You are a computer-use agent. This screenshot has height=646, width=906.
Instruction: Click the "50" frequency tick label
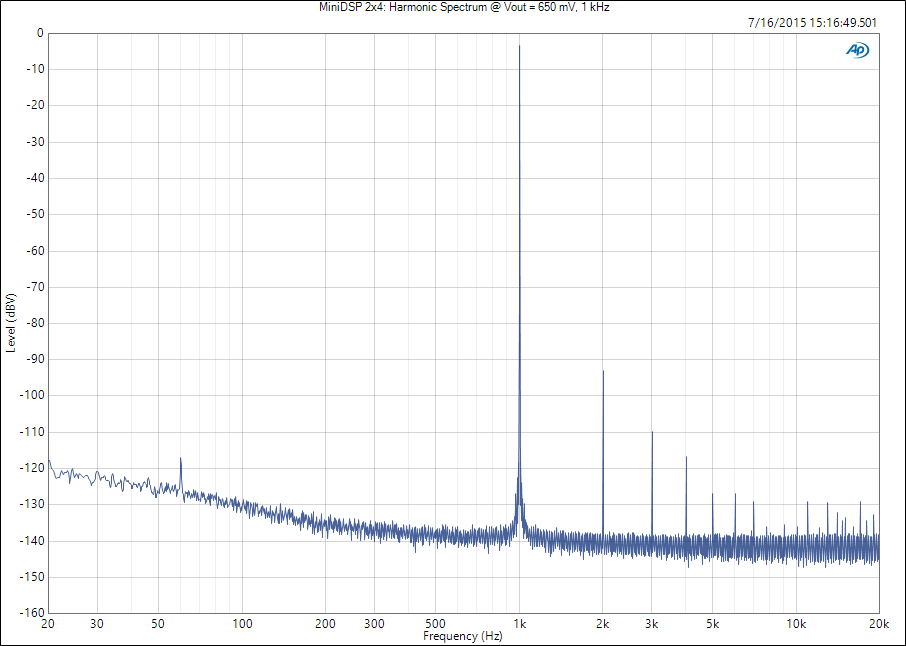click(158, 624)
